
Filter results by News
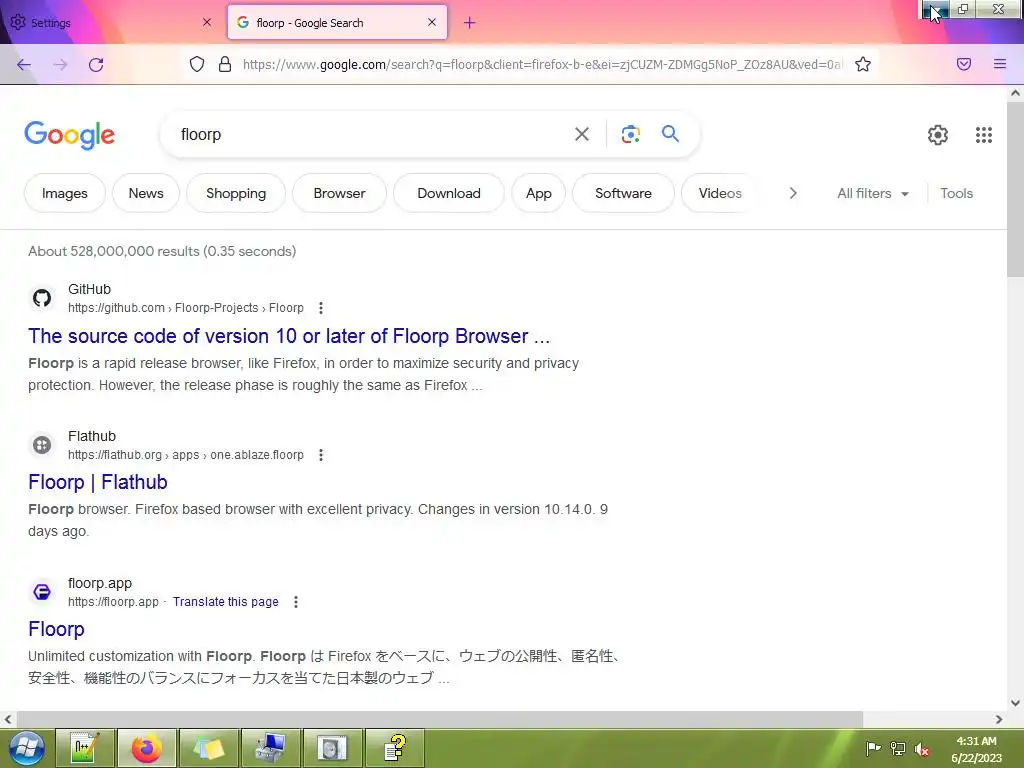[x=146, y=193]
